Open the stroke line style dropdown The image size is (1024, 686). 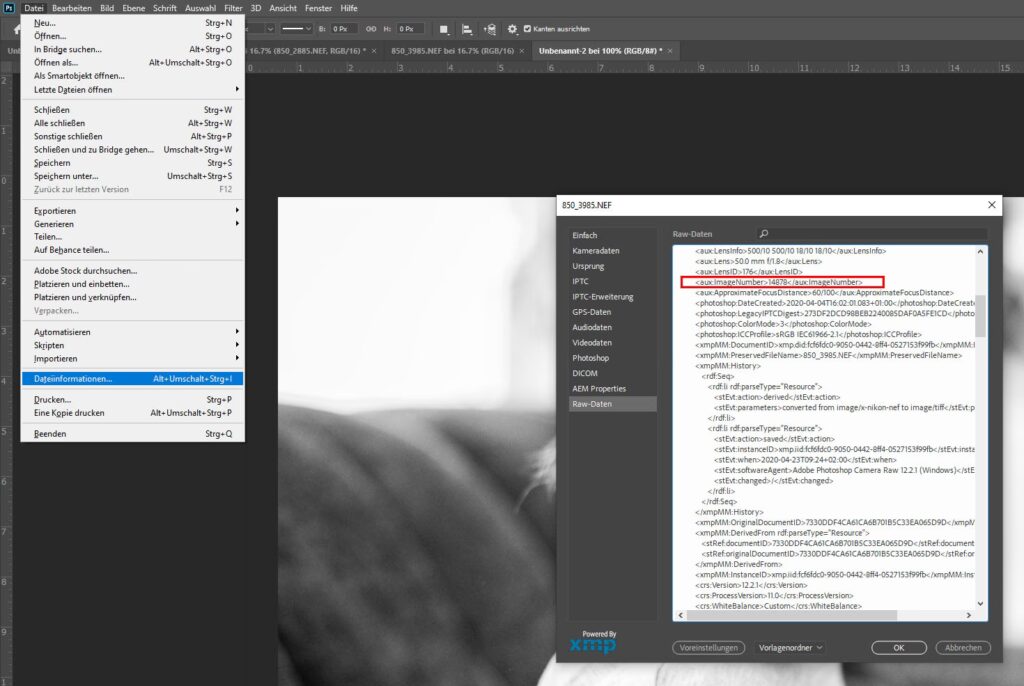click(297, 29)
